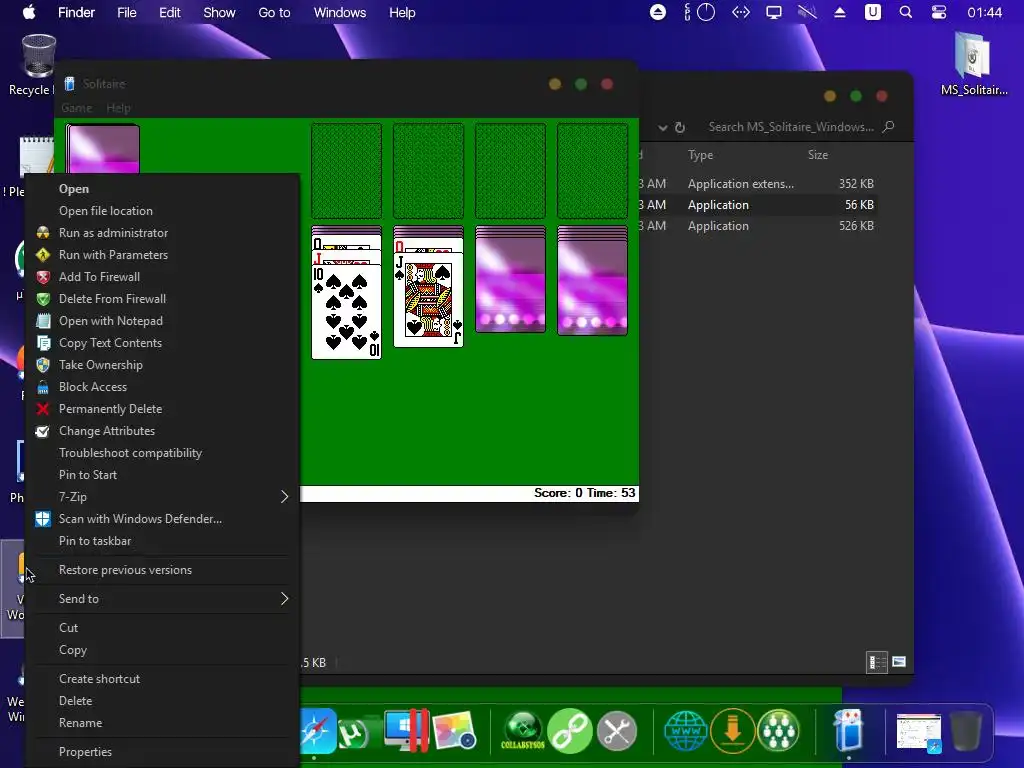
Task: Click the network arrows menu bar icon
Action: point(741,12)
